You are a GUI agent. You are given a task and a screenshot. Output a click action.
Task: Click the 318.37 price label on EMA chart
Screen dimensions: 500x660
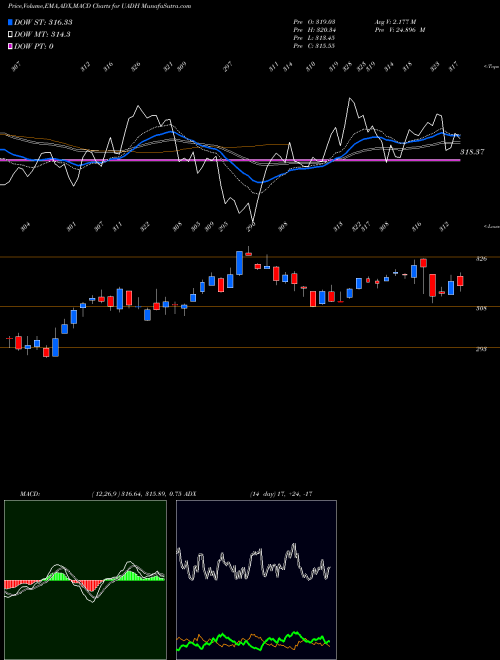tap(471, 152)
